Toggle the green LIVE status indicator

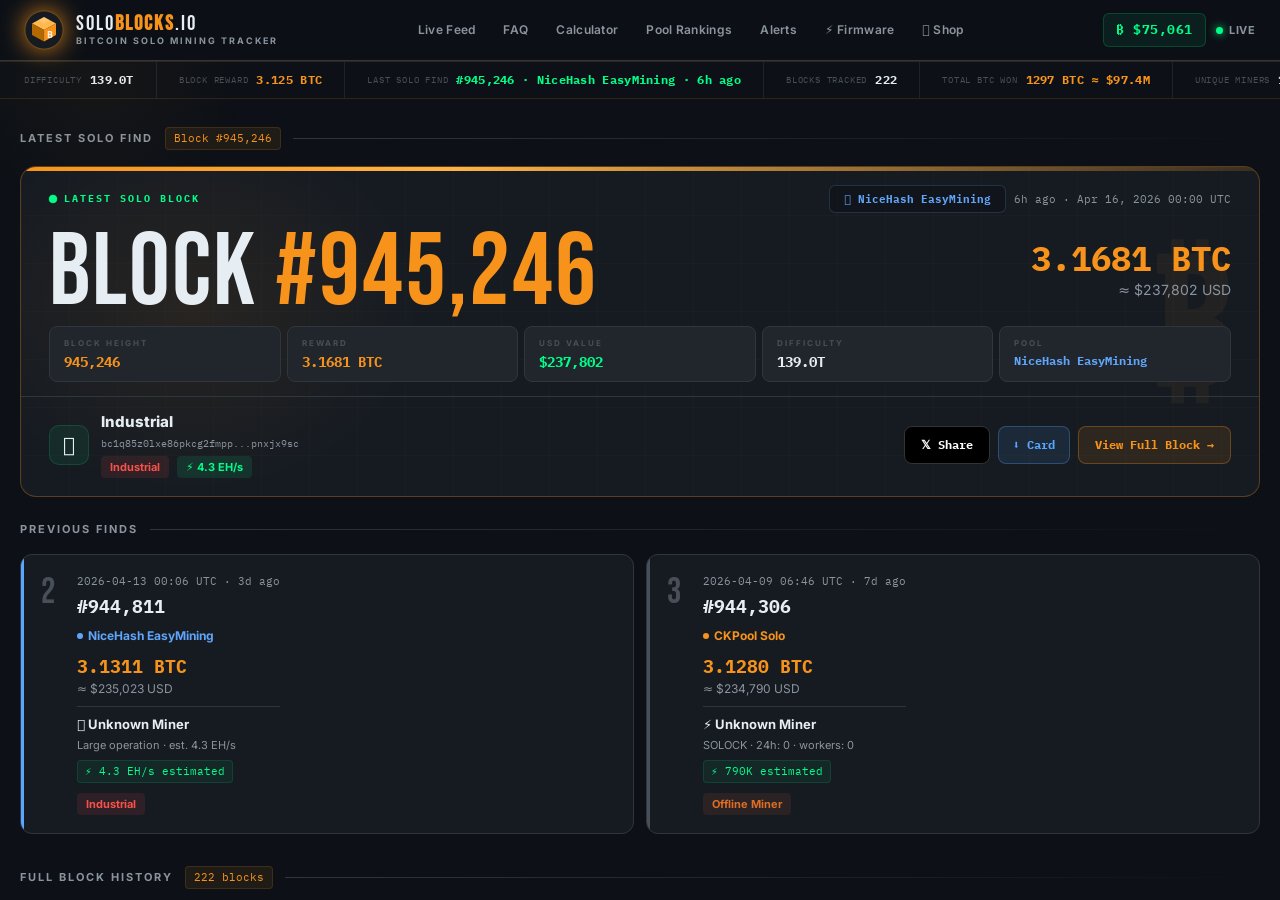1220,31
